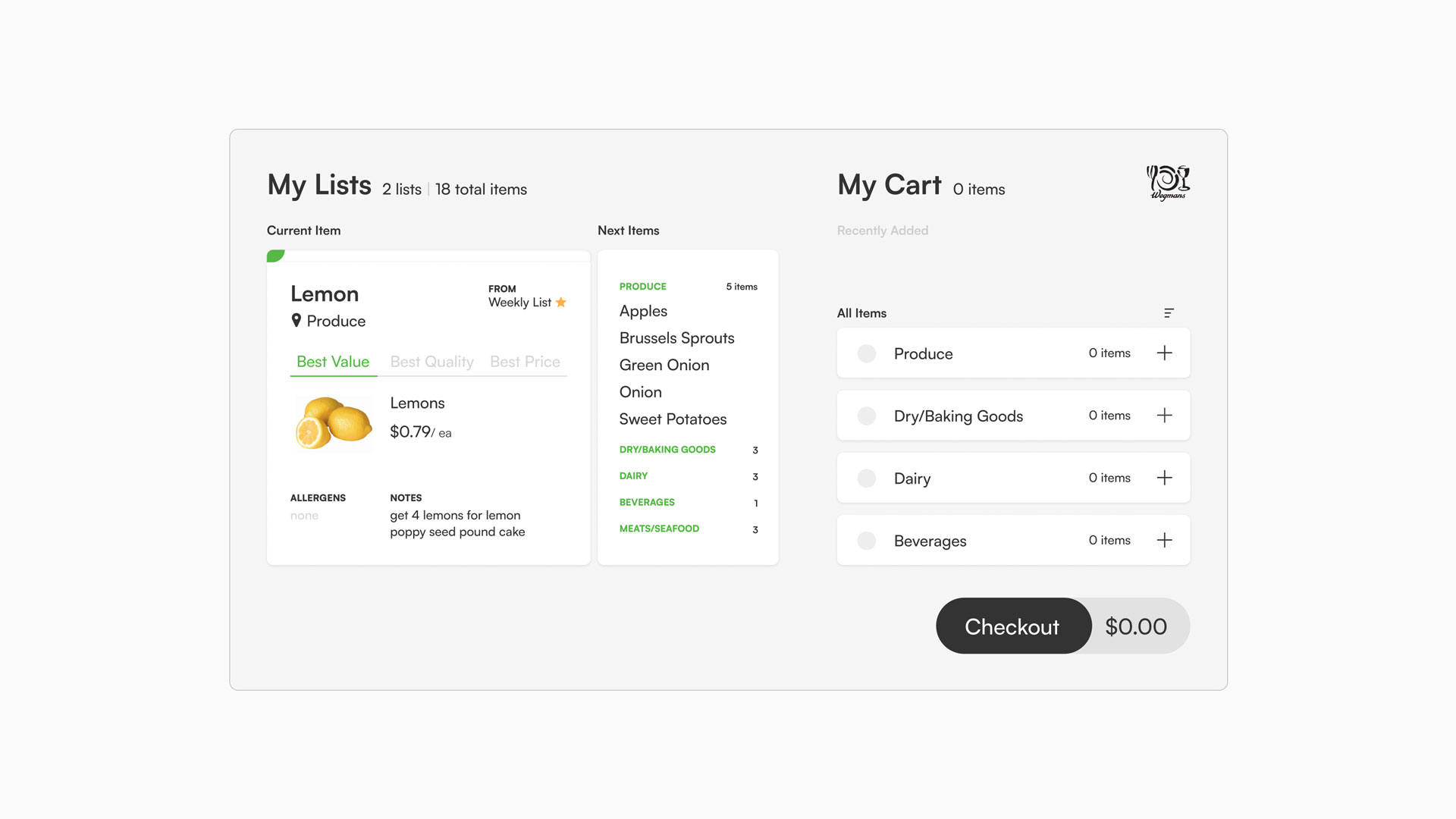Screen dimensions: 1456x819
Task: Expand DRY/BAKING GOODS in Next Items
Action: tap(667, 449)
